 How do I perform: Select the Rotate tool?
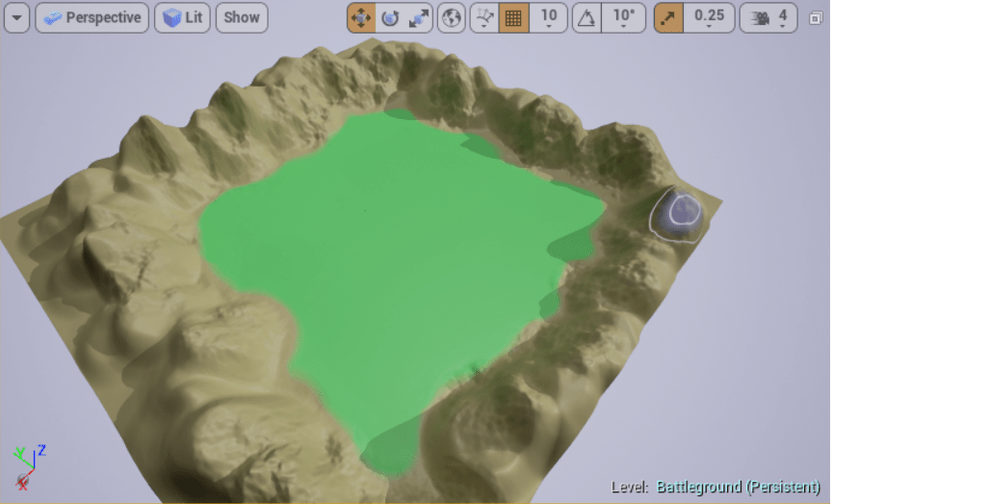coord(390,18)
